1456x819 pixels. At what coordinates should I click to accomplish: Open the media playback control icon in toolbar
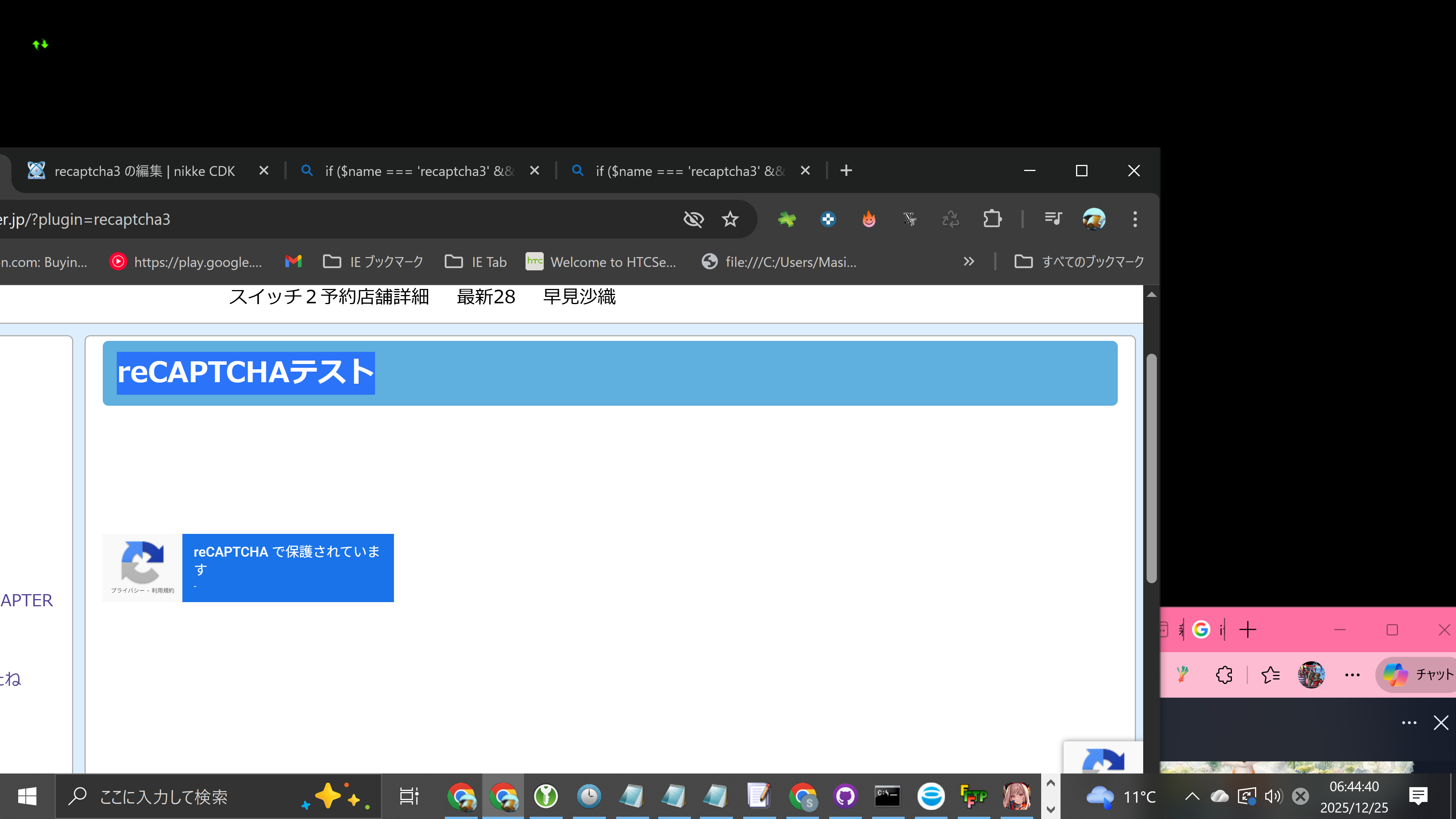tap(1053, 219)
